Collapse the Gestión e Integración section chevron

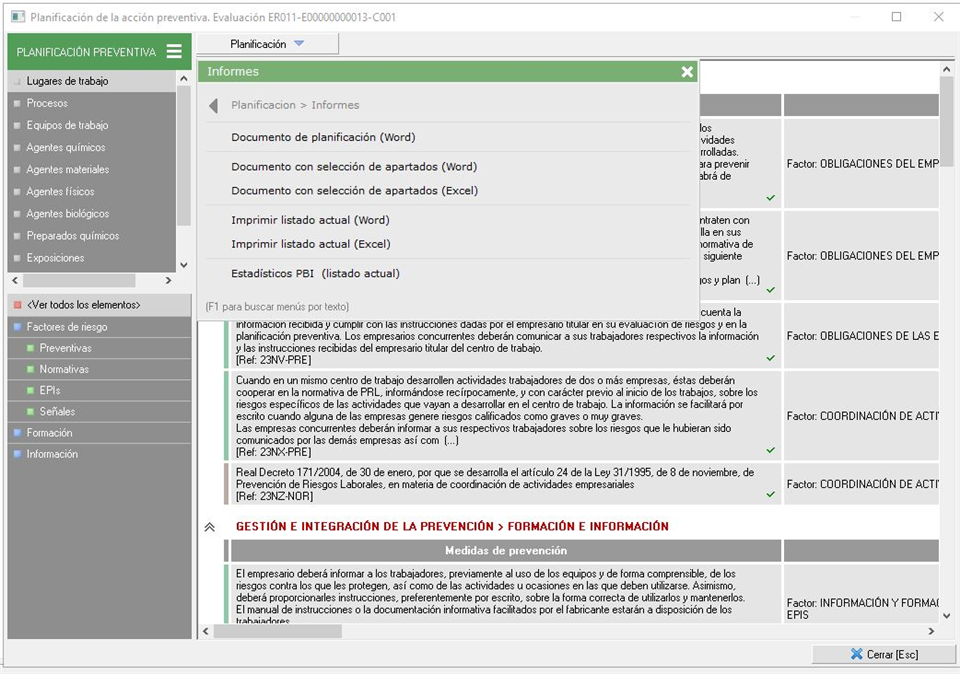[209, 527]
